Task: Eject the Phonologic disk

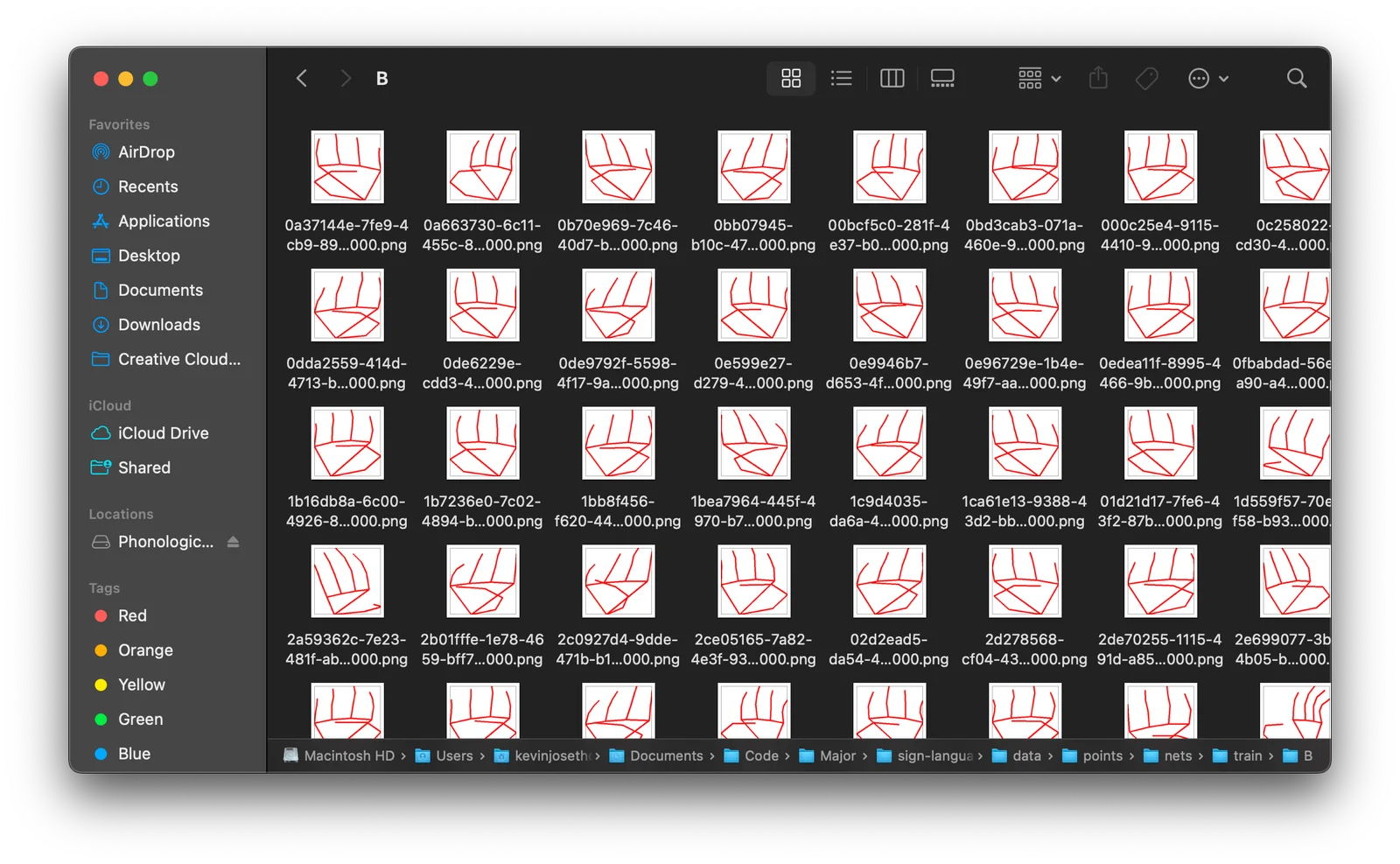Action: (233, 542)
